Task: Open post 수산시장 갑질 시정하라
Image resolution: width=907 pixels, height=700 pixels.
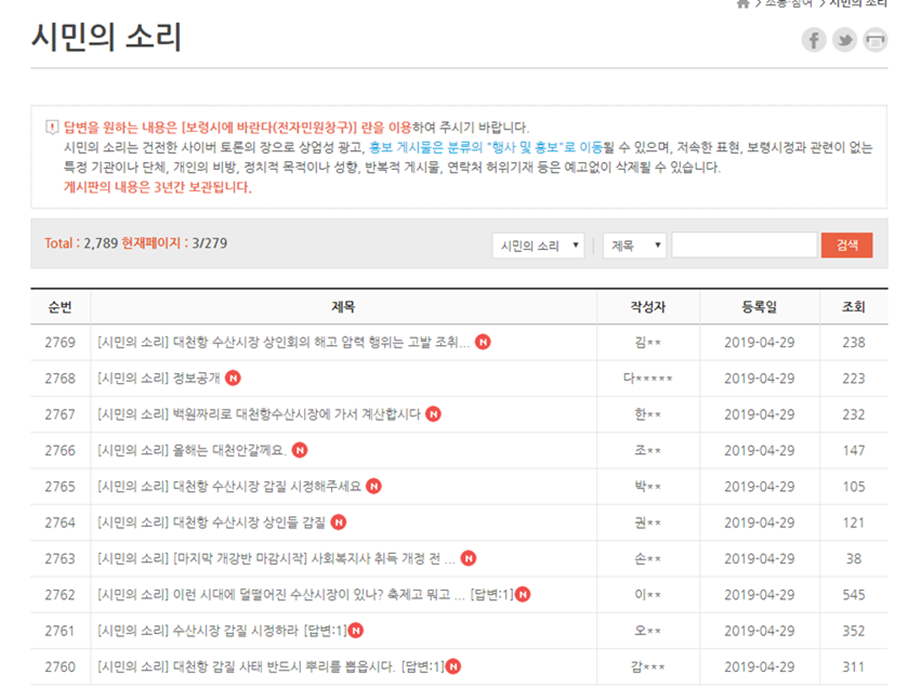Action: tap(222, 630)
